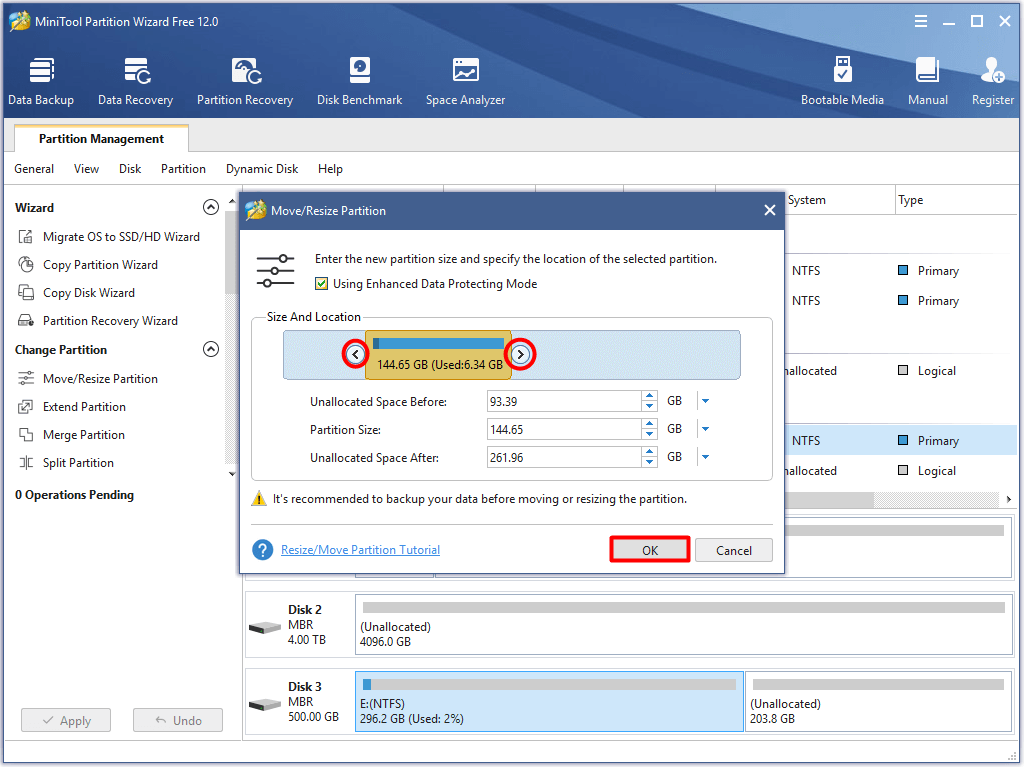The height and width of the screenshot is (767, 1024).
Task: Increase Unallocated Space After value
Action: [x=649, y=452]
